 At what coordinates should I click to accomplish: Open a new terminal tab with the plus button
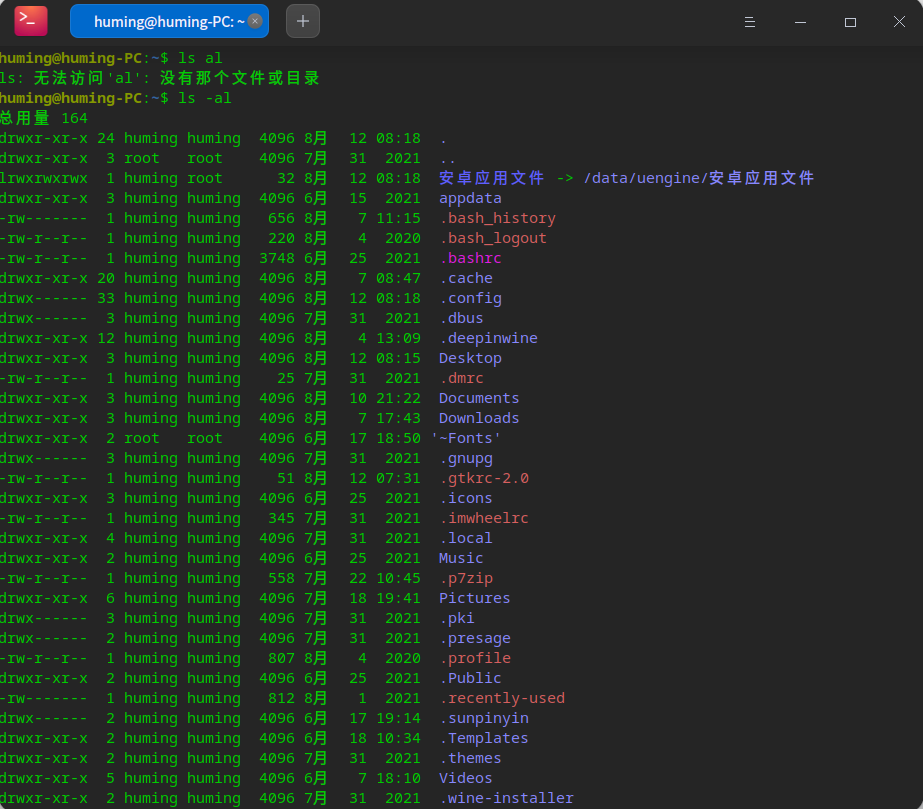302,20
